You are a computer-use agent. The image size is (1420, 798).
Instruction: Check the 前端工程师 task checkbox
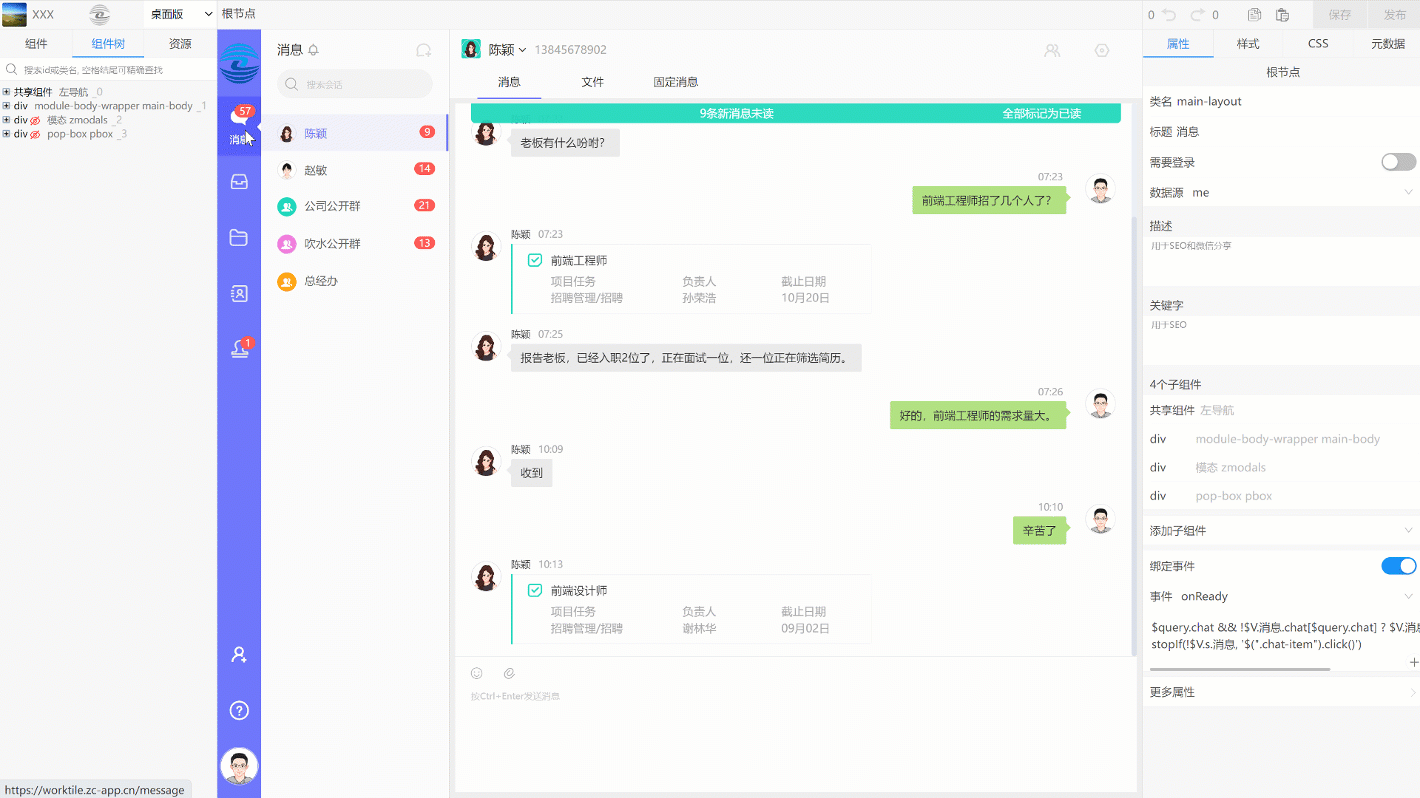(535, 260)
